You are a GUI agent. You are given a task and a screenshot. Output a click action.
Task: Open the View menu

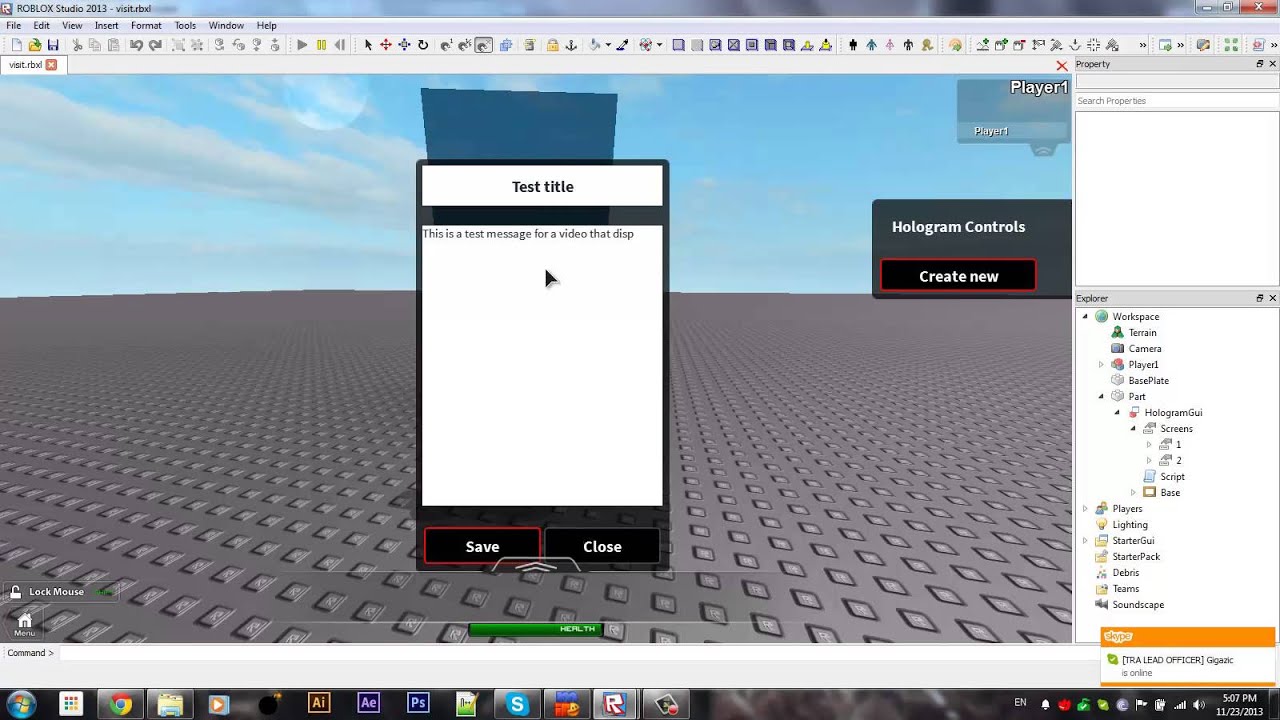click(72, 25)
